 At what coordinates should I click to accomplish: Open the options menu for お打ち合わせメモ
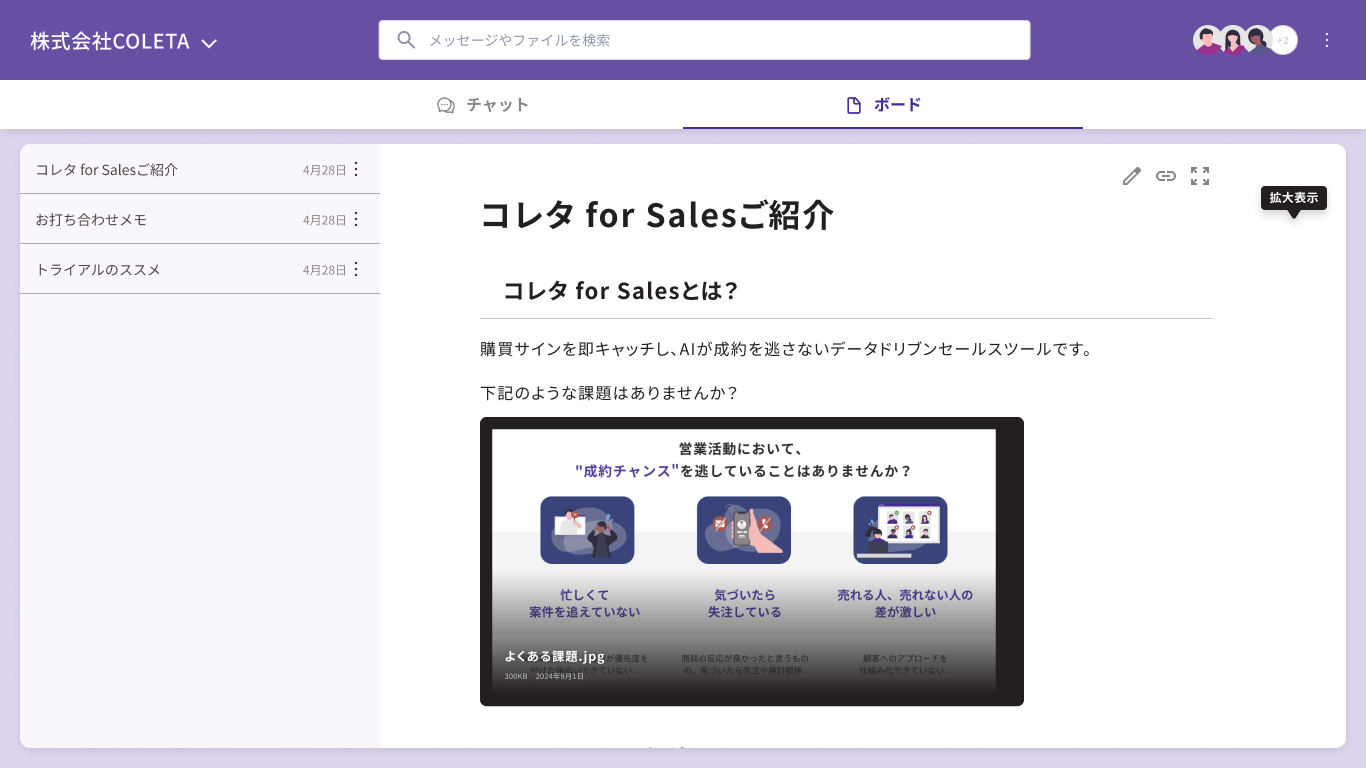coord(355,219)
